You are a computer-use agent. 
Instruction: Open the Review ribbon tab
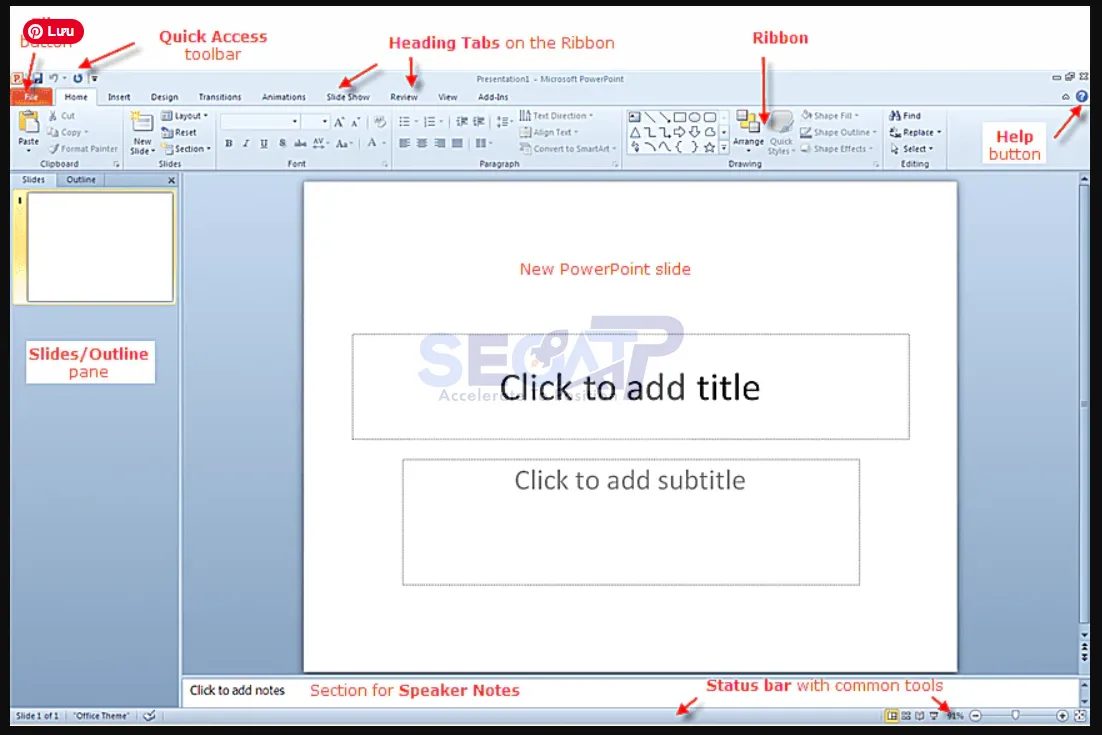click(x=403, y=97)
